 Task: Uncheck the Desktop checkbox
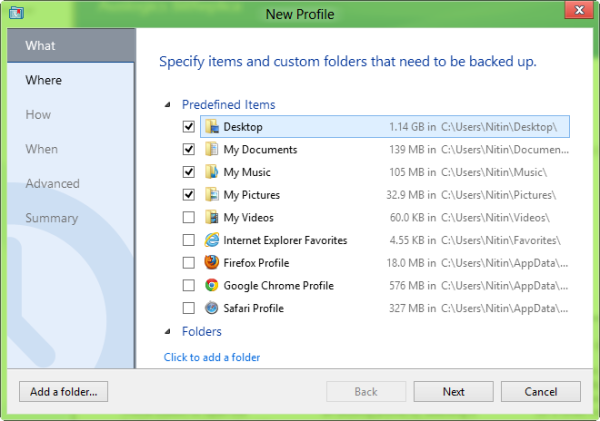click(x=189, y=127)
